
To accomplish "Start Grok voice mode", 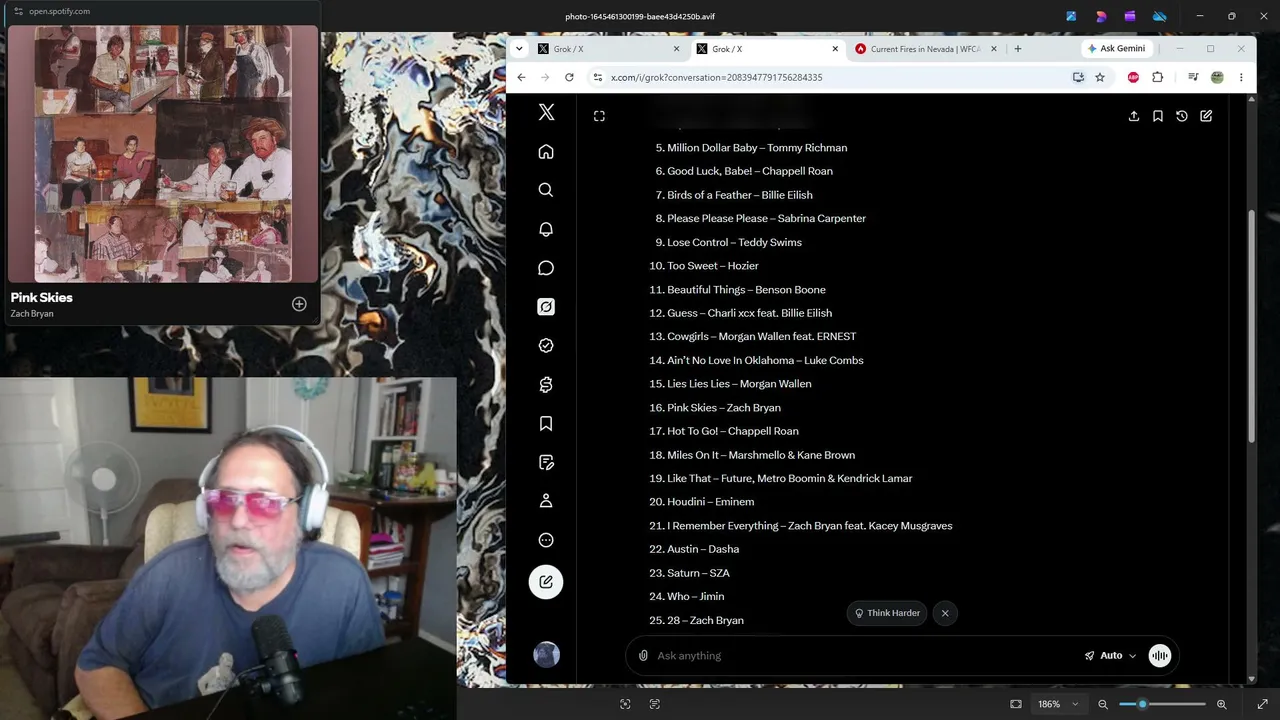I will click(1160, 656).
